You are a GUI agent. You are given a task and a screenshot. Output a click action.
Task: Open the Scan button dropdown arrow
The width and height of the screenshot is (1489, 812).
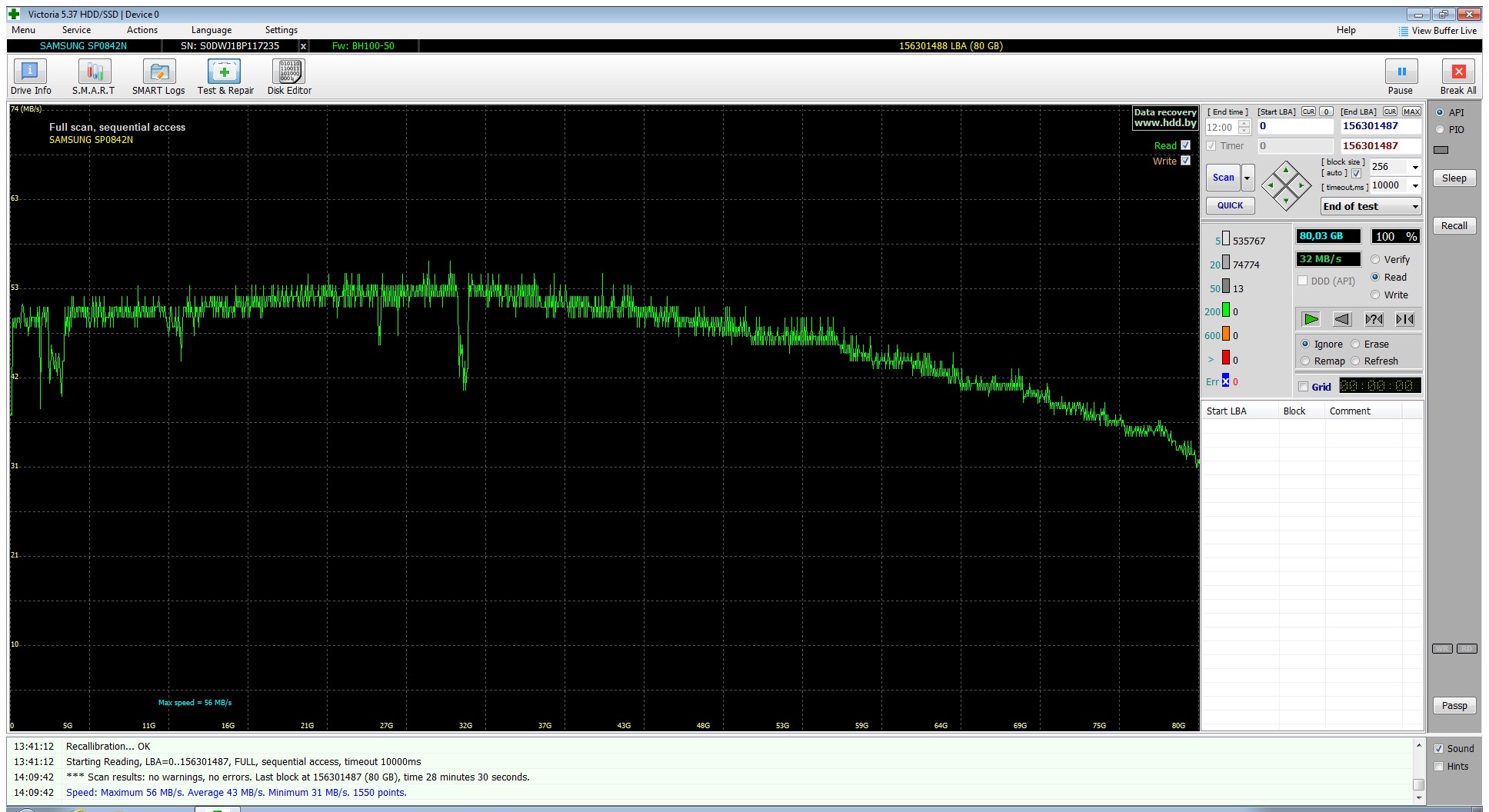1247,178
